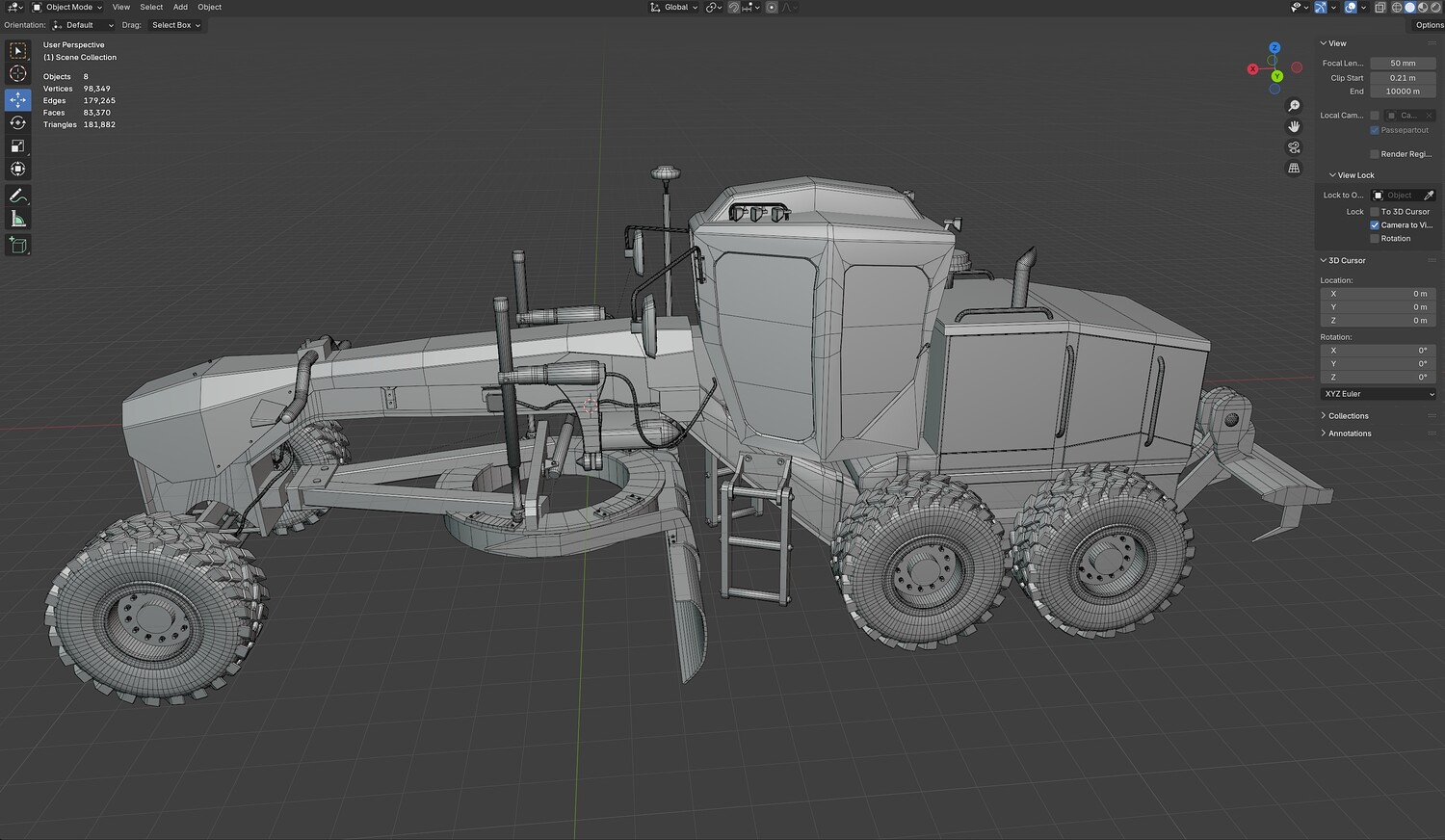Screen dimensions: 1445x840
Task: Open the editor type menu icon
Action: tap(14, 7)
